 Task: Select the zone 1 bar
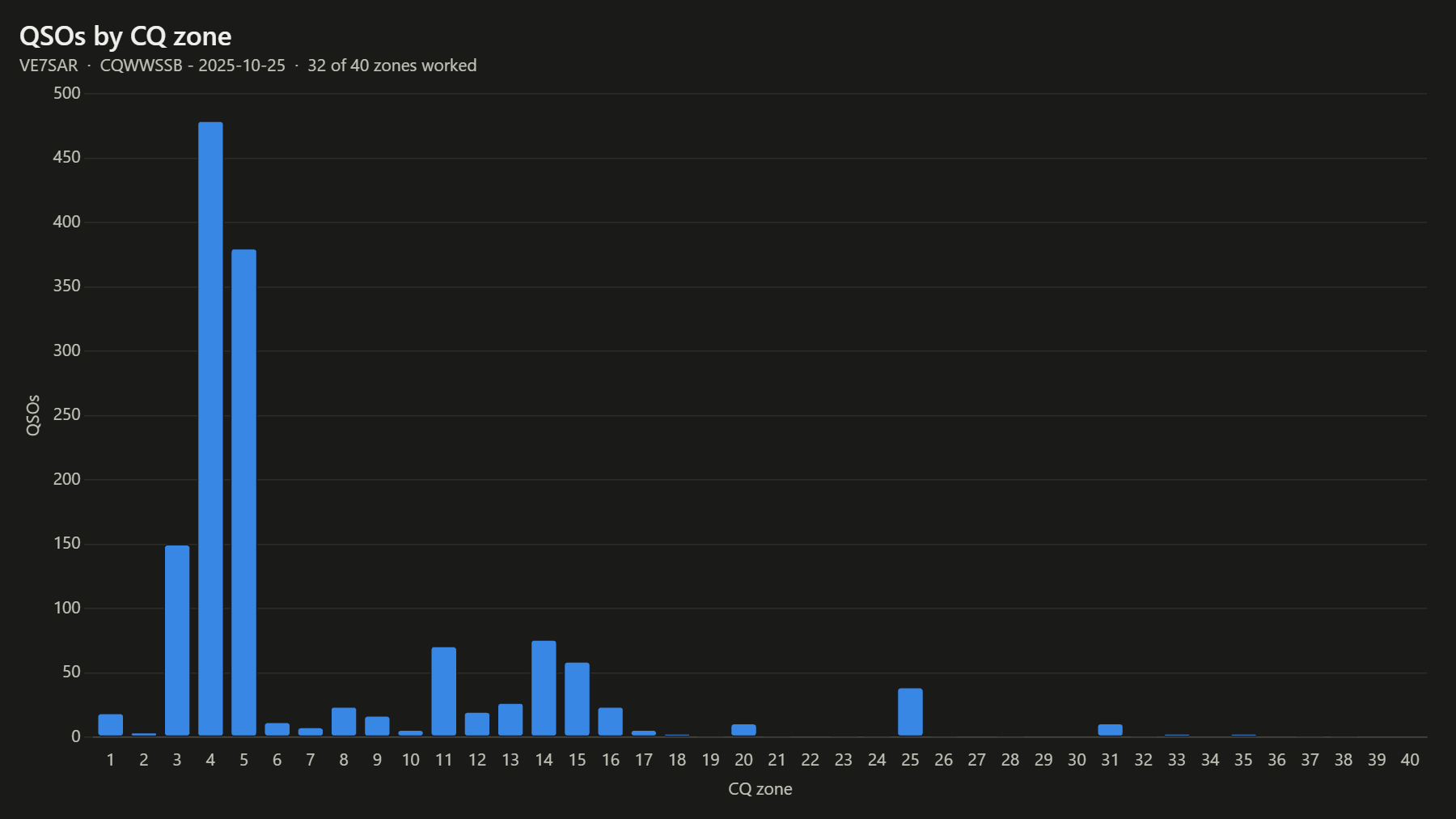coord(111,725)
